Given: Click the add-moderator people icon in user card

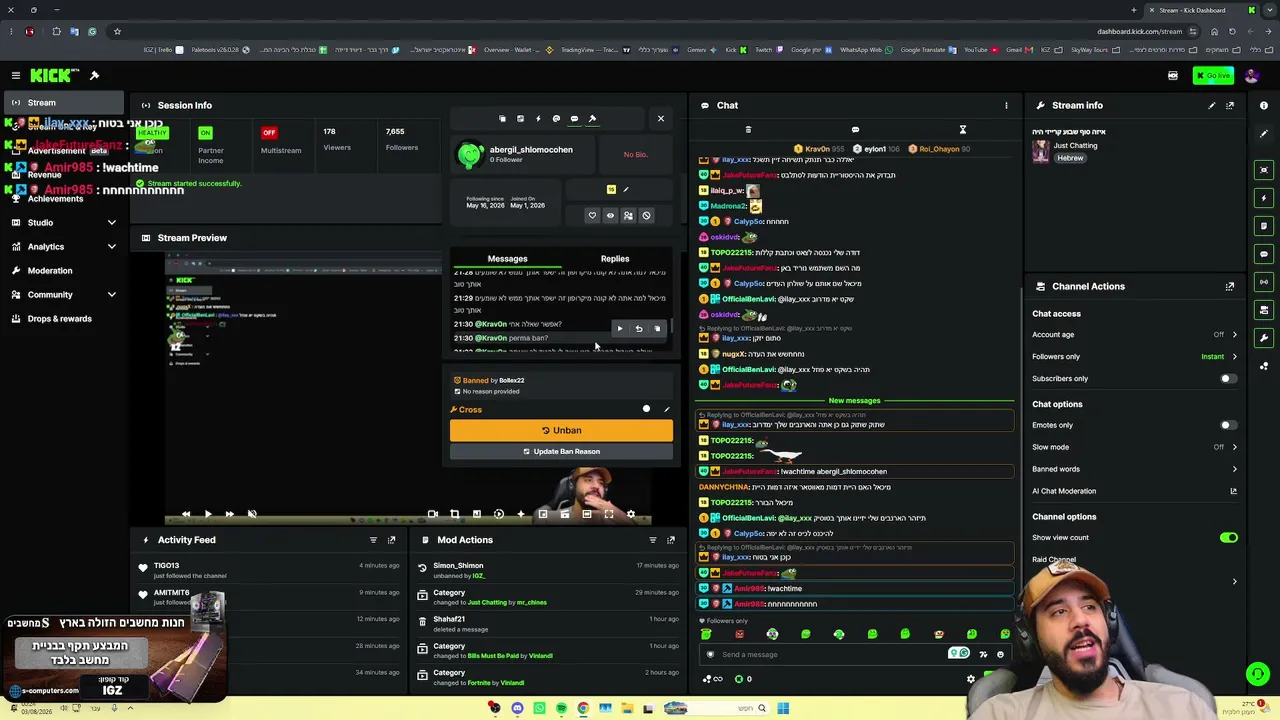Looking at the screenshot, I should 628,215.
